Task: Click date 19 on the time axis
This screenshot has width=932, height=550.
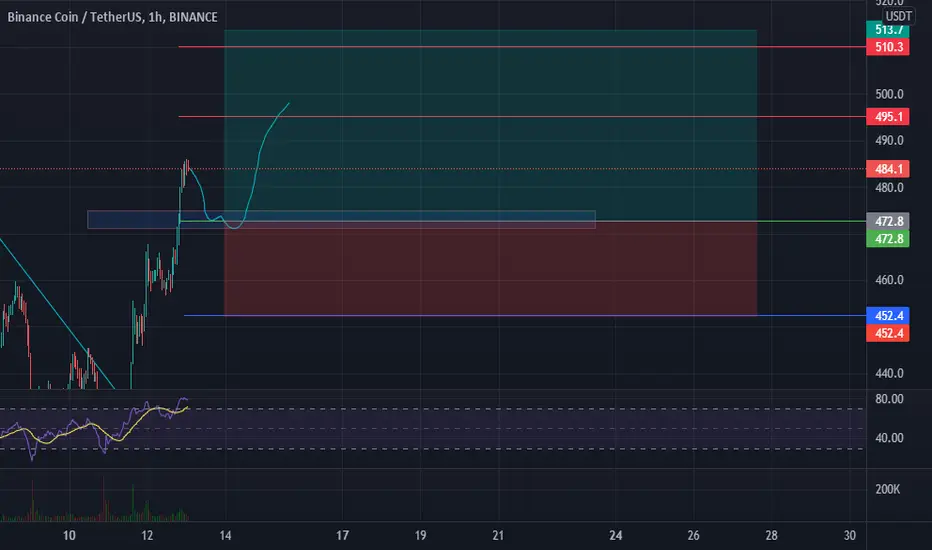Action: coord(420,535)
